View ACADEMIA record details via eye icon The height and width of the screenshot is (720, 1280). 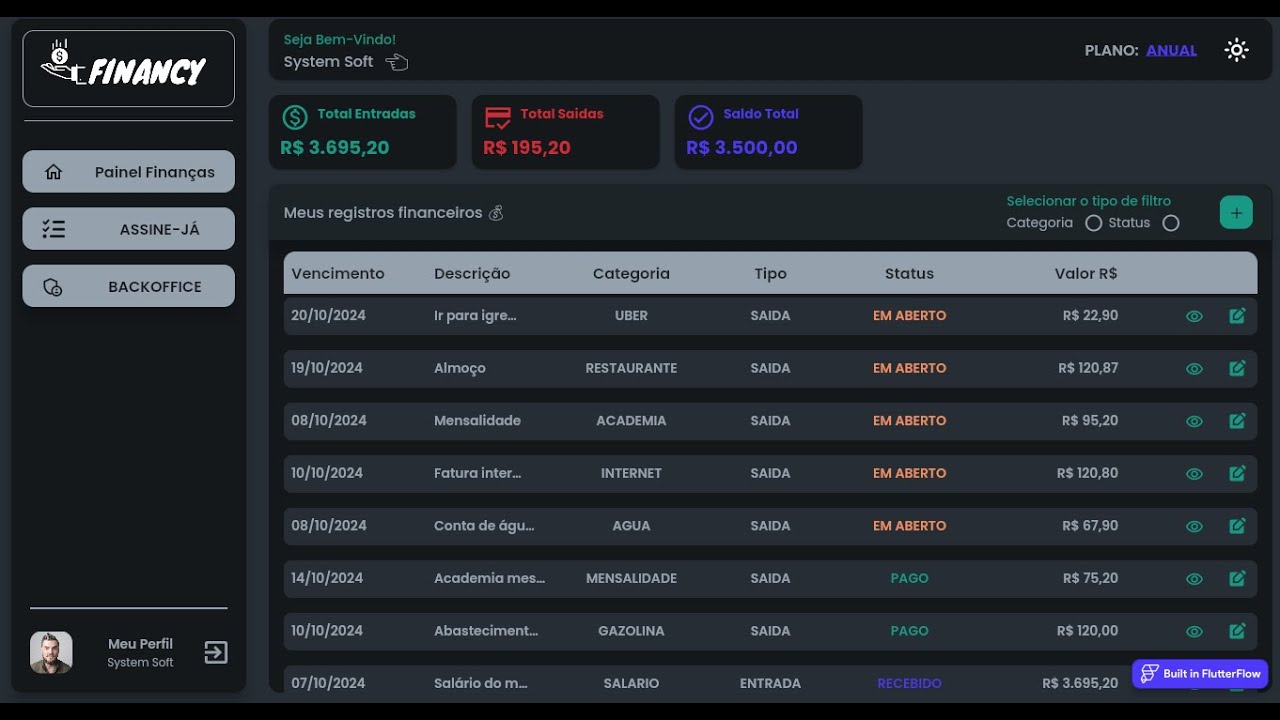(x=1194, y=421)
